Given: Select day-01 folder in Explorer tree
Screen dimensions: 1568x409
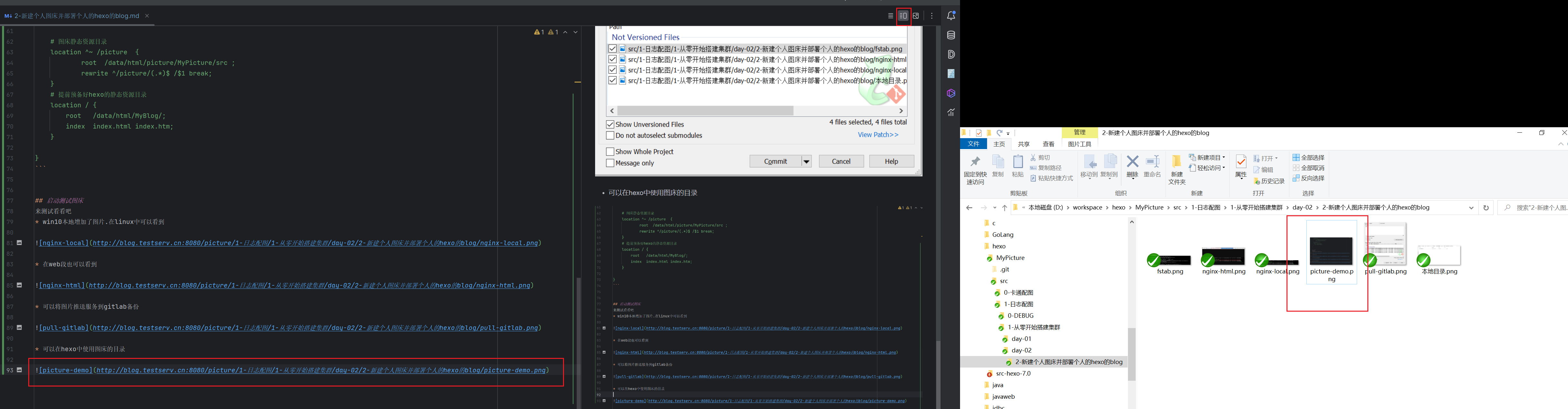Looking at the screenshot, I should pyautogui.click(x=1021, y=339).
